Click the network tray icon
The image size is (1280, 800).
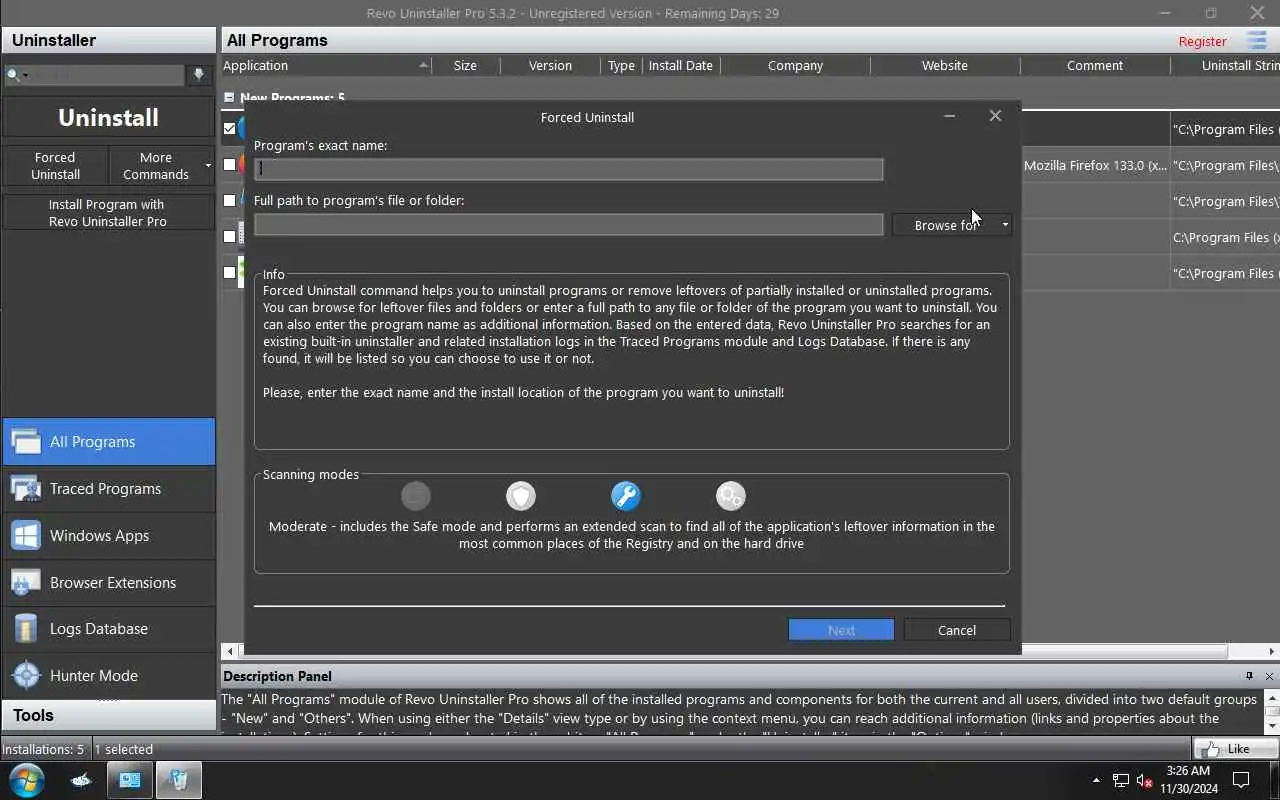pyautogui.click(x=1121, y=780)
